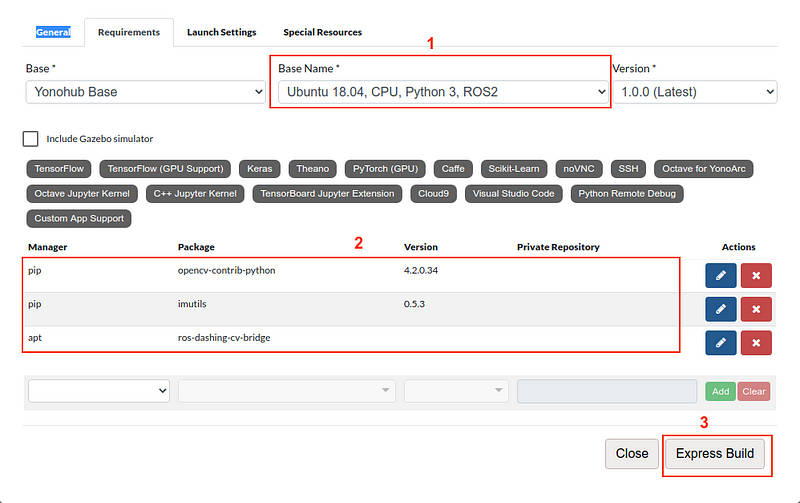Viewport: 800px width, 503px height.
Task: Click the Close button
Action: (x=632, y=454)
